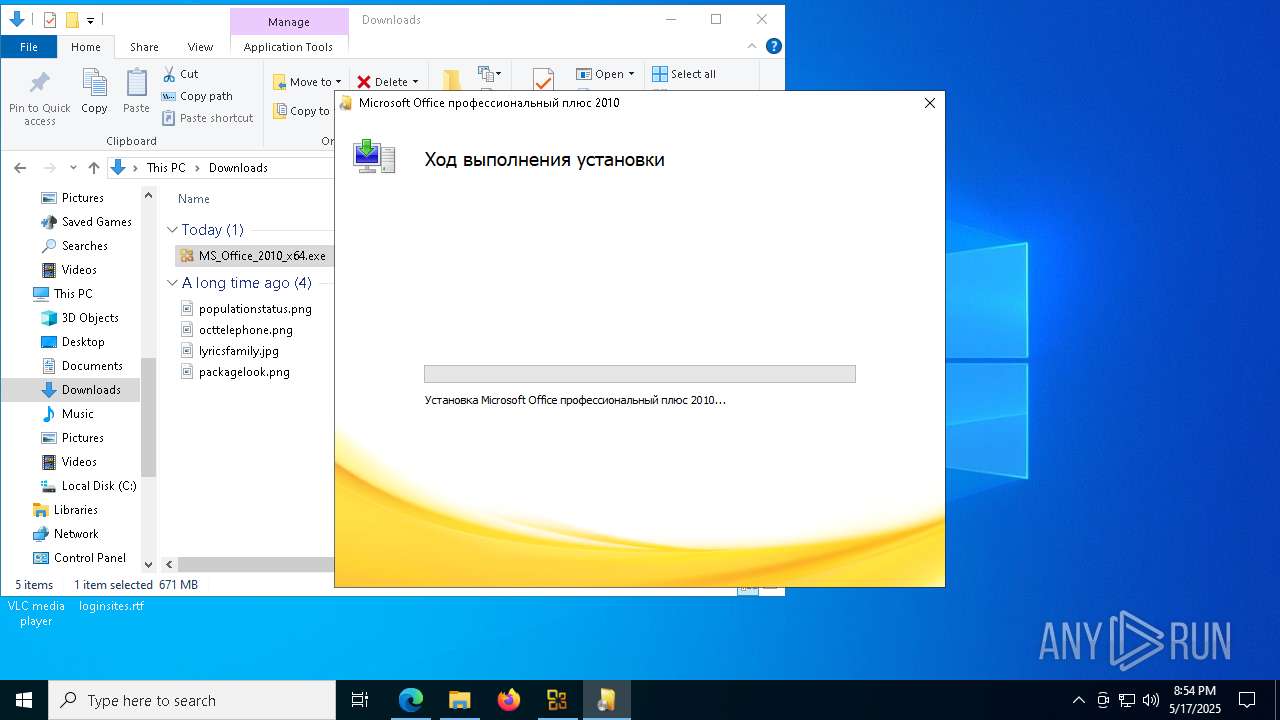The width and height of the screenshot is (1280, 720).
Task: Select lyricsfamily.jpg file
Action: [x=230, y=351]
